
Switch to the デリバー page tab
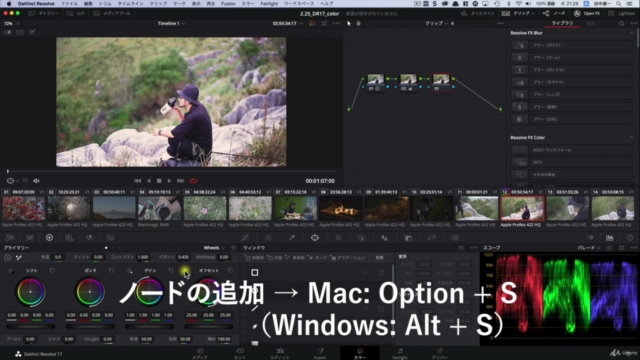tap(440, 353)
